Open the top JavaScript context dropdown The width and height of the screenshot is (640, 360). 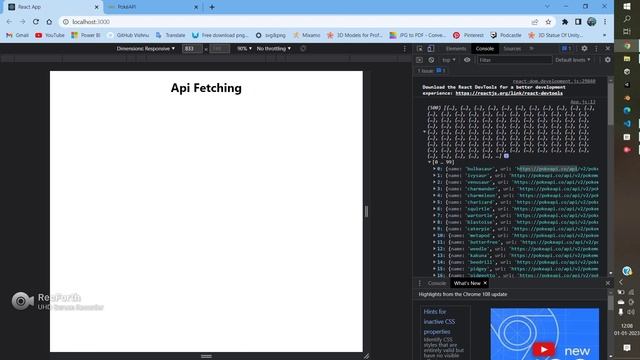tap(449, 60)
